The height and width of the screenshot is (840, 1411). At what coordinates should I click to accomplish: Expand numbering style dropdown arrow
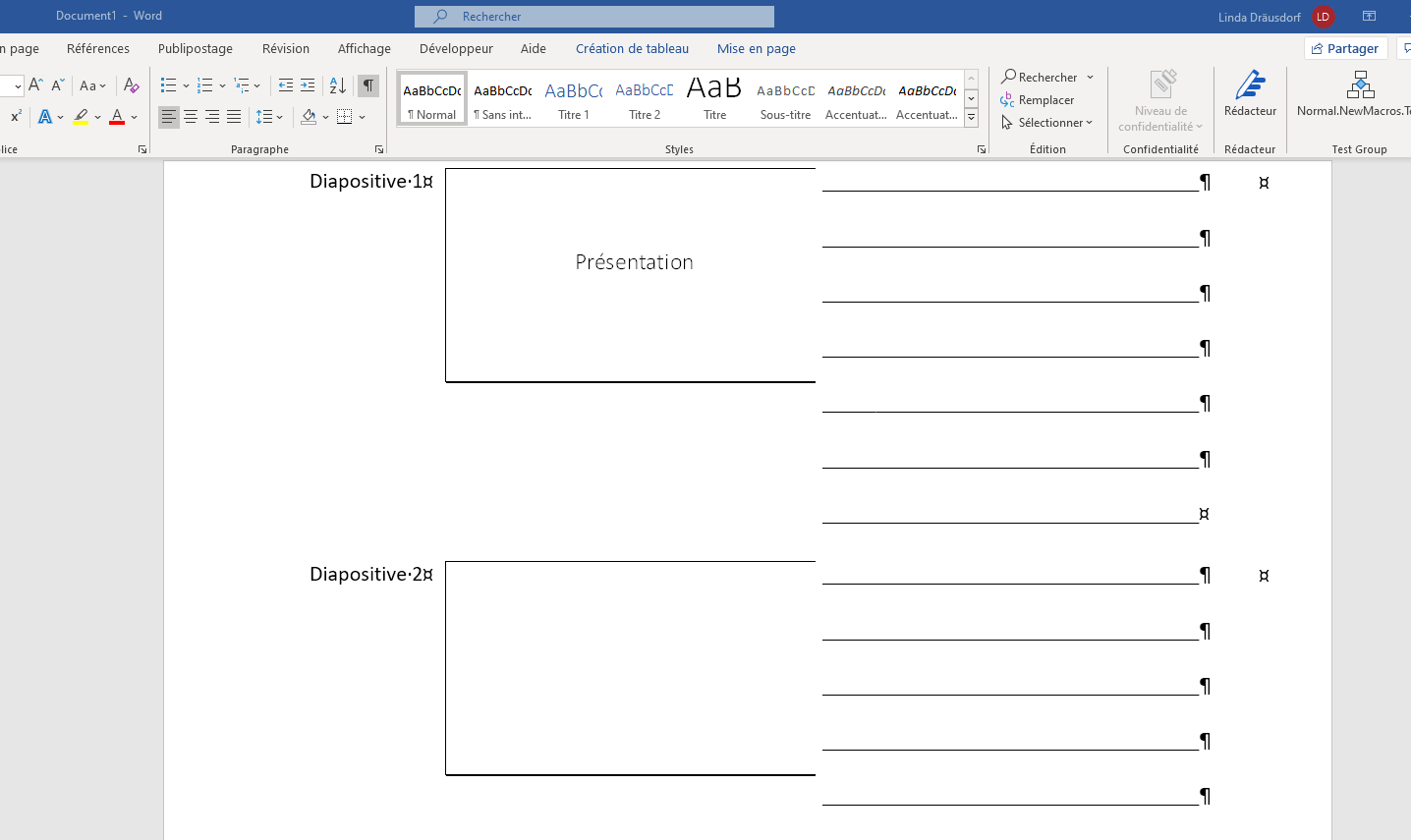[222, 85]
